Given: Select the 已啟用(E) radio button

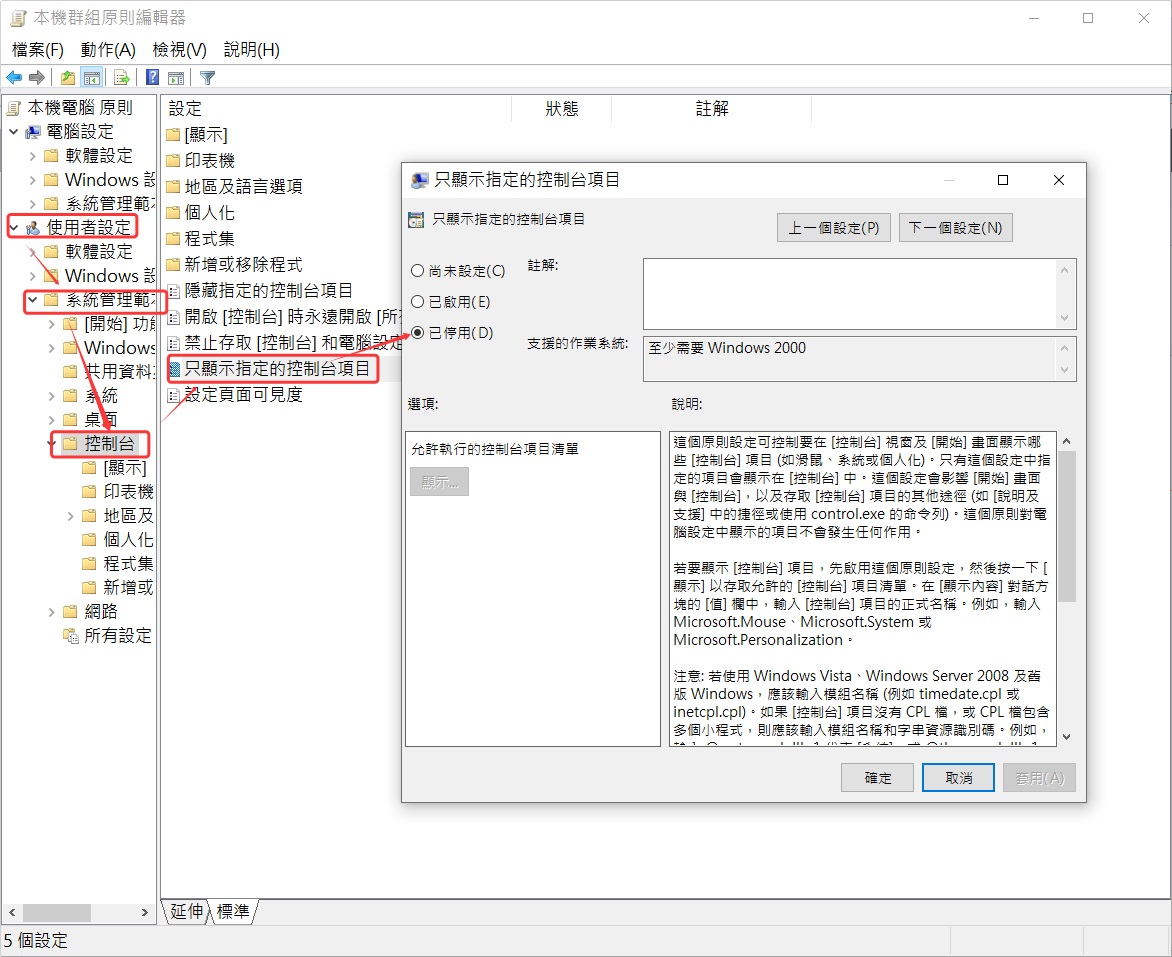Looking at the screenshot, I should (418, 301).
